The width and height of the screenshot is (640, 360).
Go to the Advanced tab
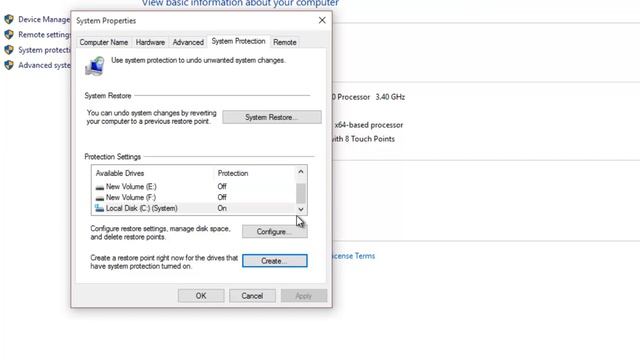coord(188,42)
